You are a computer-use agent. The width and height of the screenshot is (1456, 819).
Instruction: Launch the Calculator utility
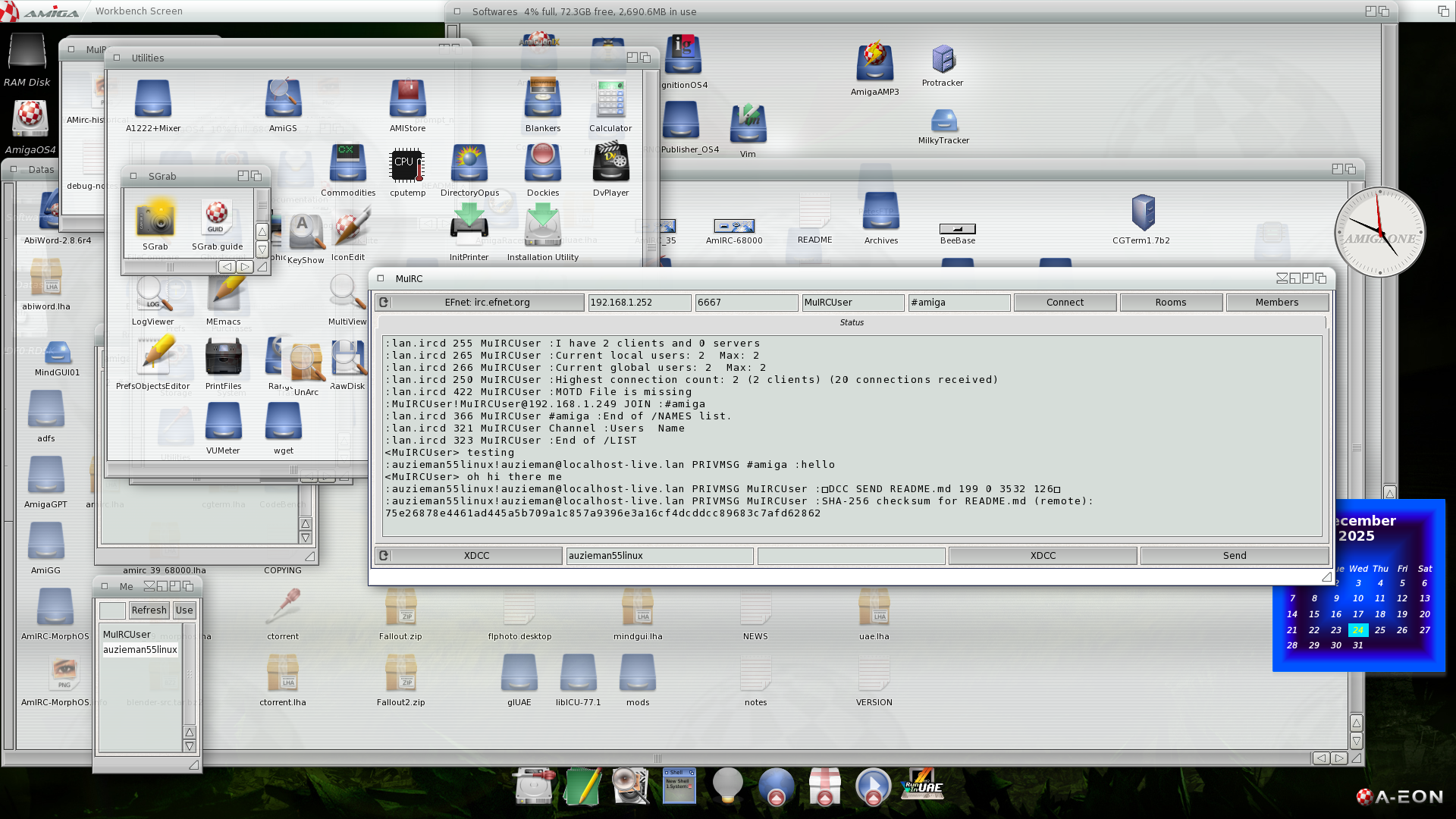pos(610,99)
